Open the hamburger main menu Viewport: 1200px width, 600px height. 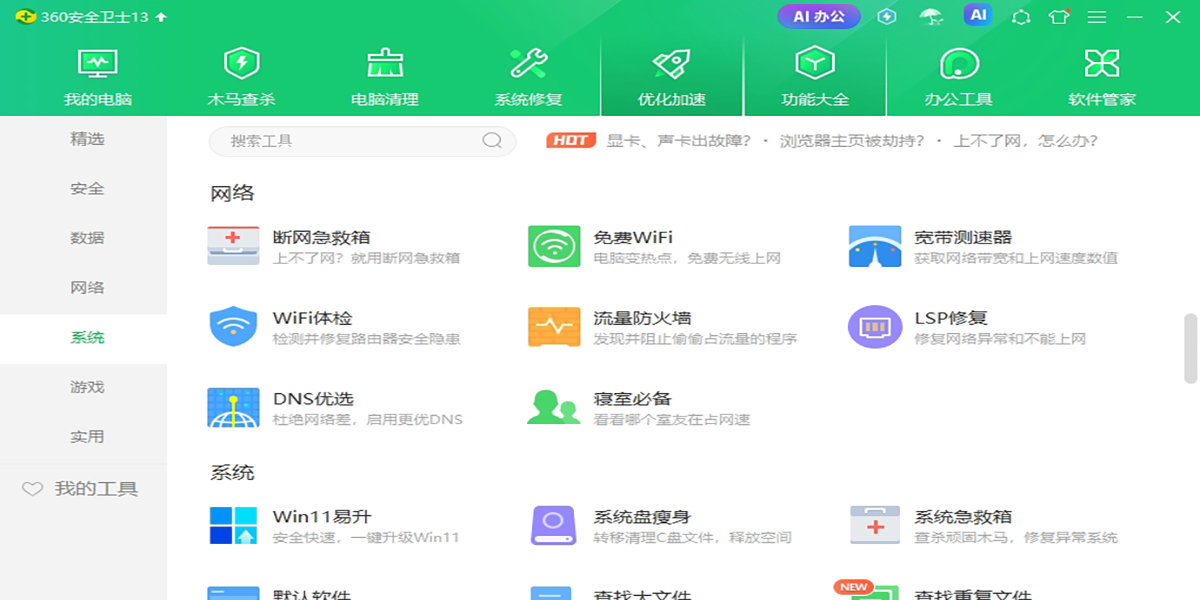tap(1097, 17)
